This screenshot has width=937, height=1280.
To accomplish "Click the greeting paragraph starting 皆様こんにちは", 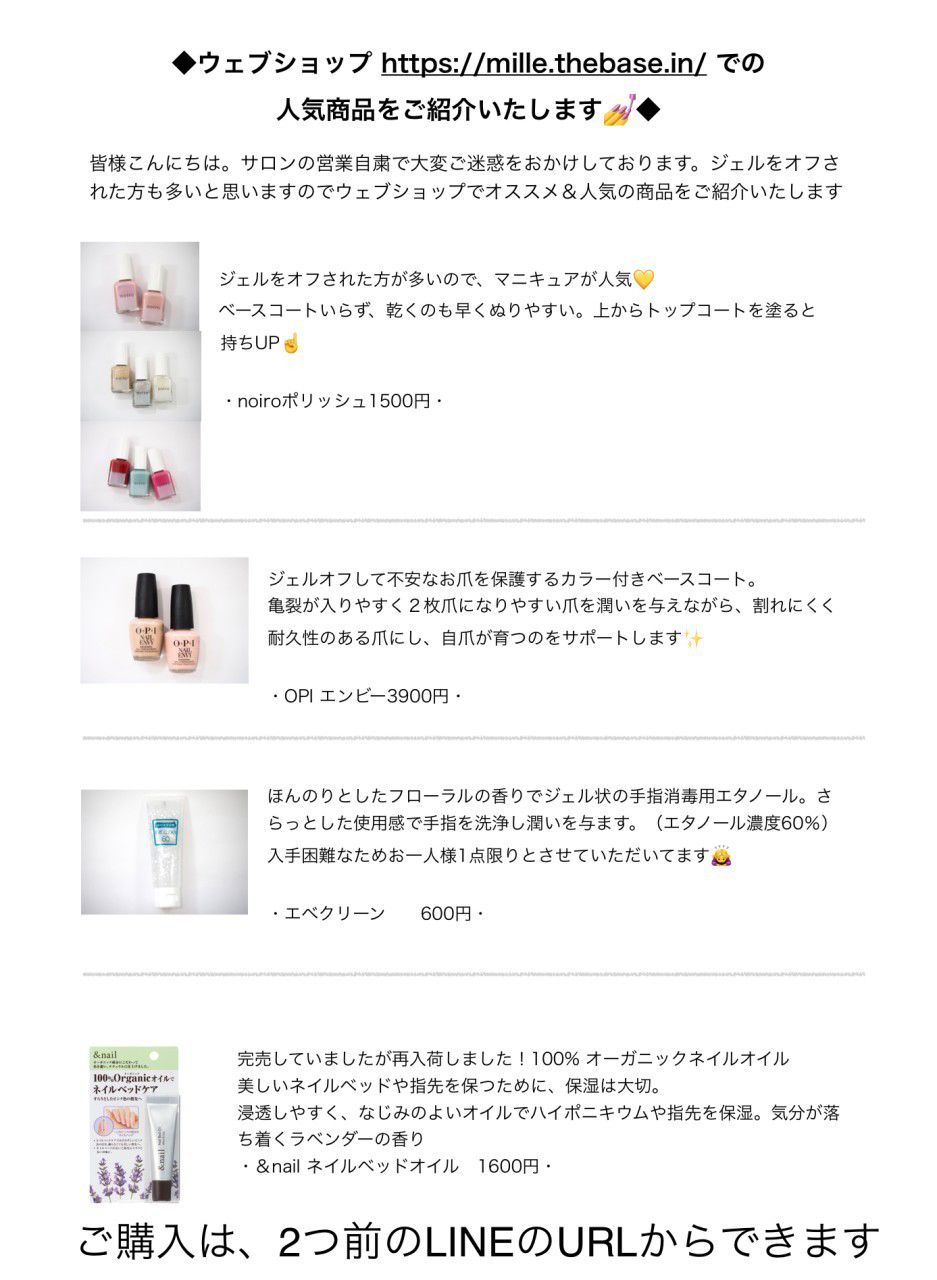I will click(x=466, y=178).
